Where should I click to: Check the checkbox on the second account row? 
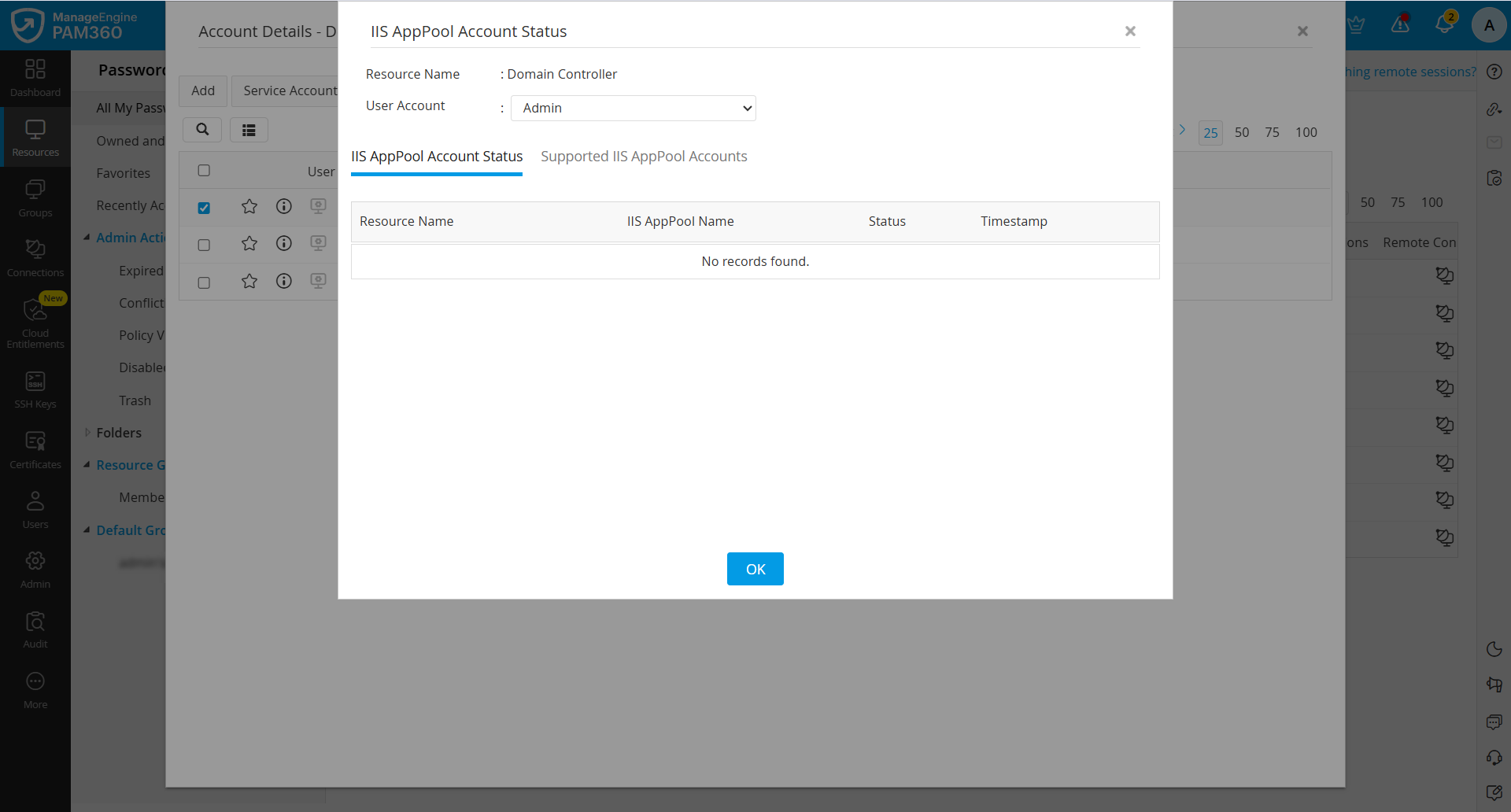pyautogui.click(x=204, y=245)
